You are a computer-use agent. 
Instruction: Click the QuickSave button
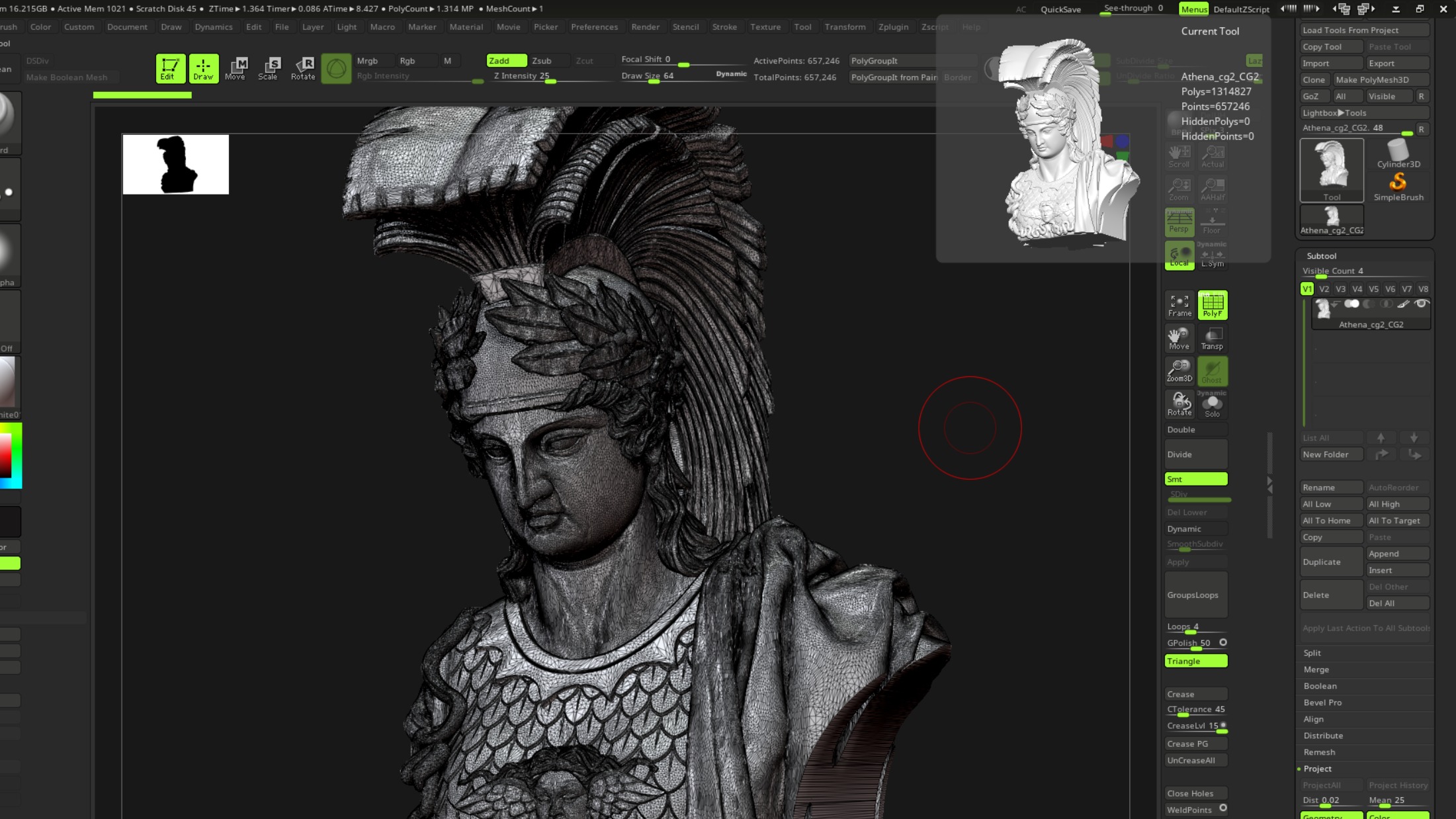tap(1060, 9)
